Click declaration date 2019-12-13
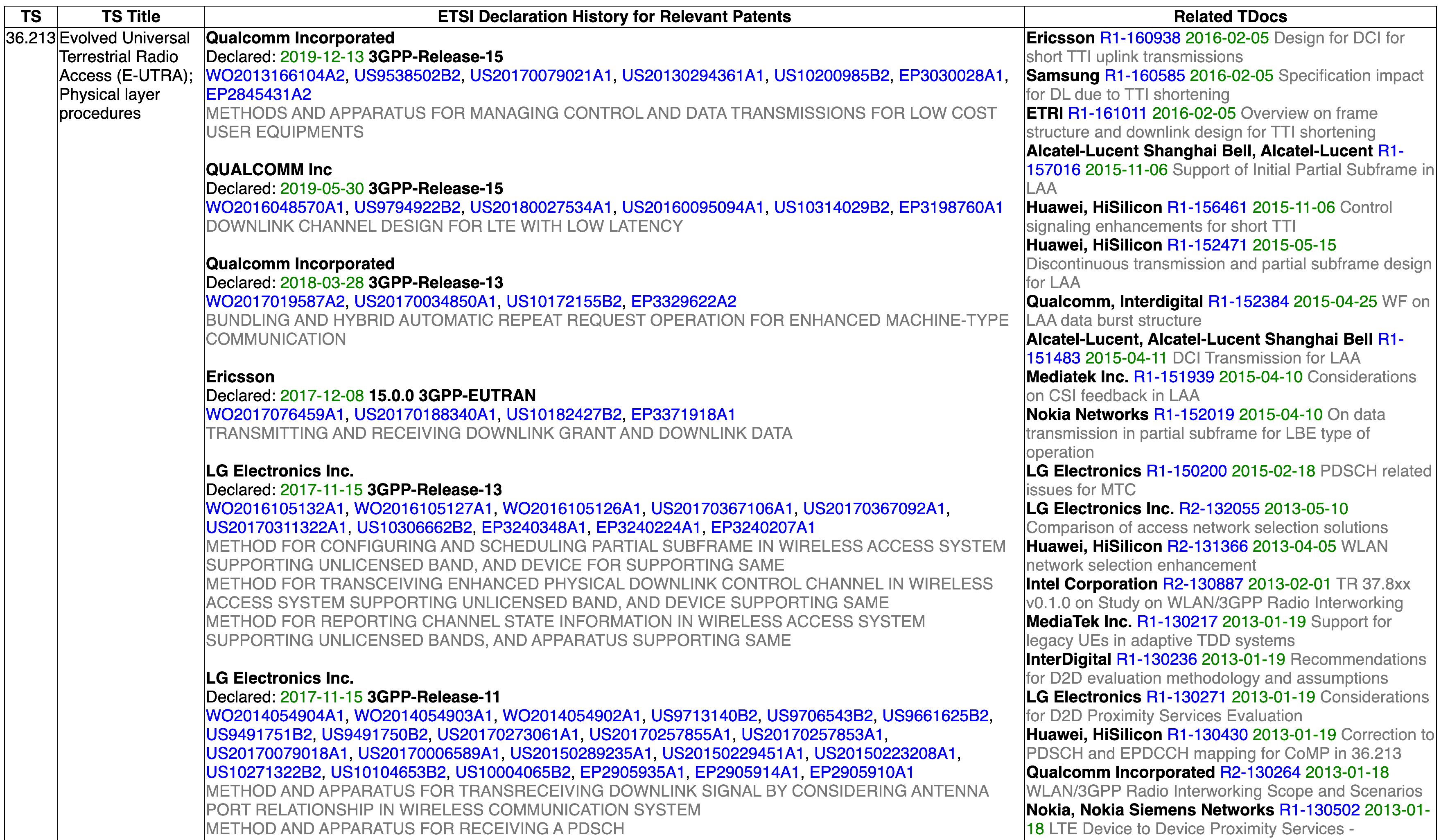1441x840 pixels. tap(322, 56)
